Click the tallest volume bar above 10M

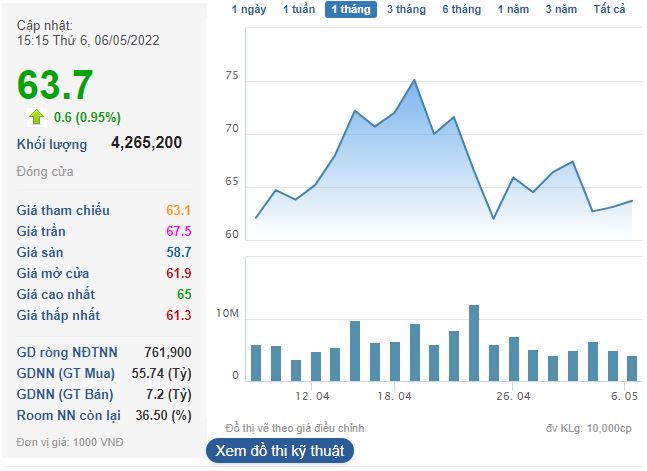pyautogui.click(x=474, y=343)
